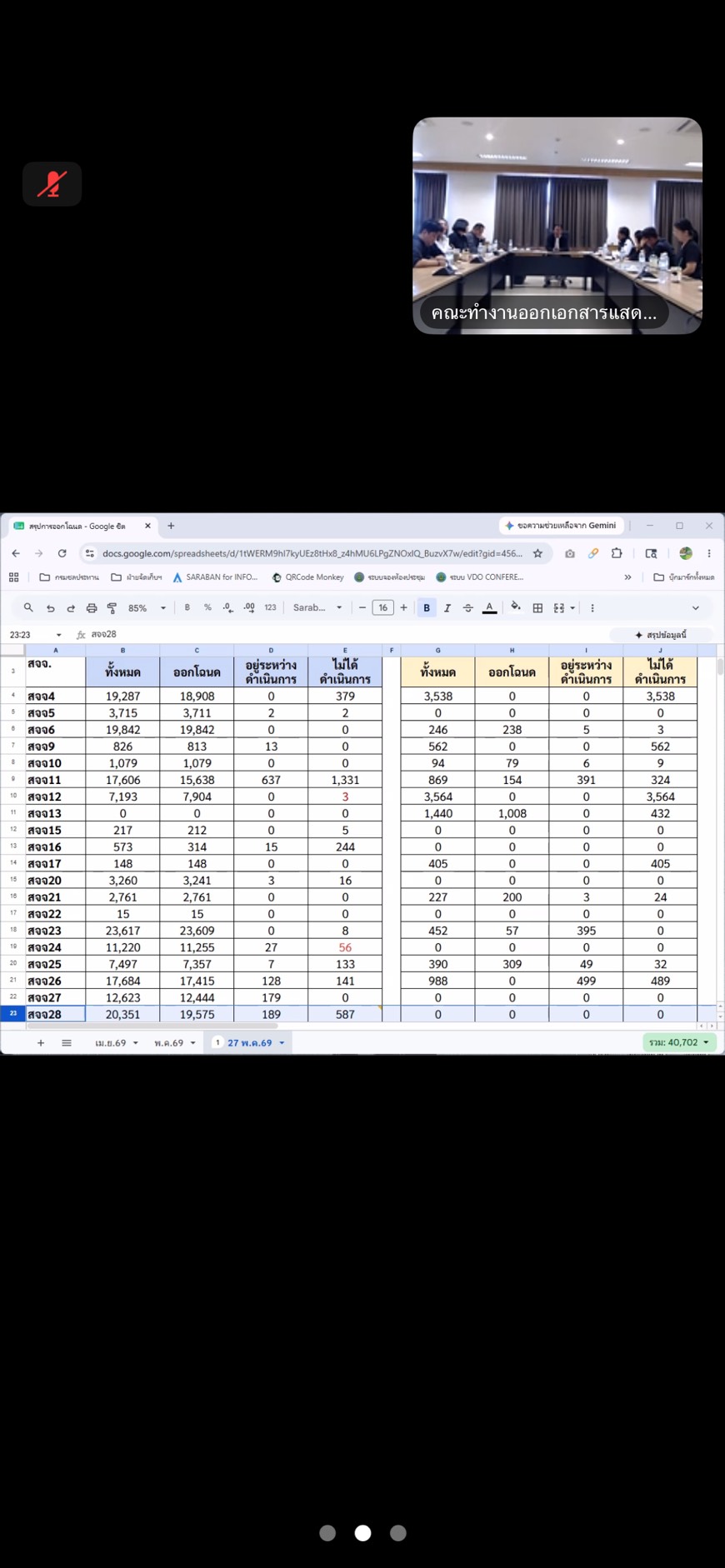This screenshot has width=725, height=1568.
Task: Increase decimal places icon
Action: (249, 607)
